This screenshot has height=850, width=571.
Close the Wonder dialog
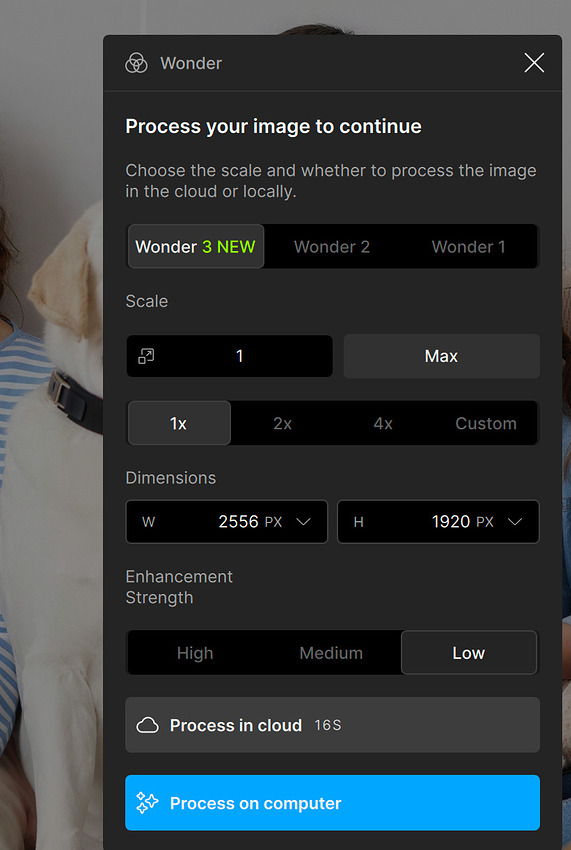[534, 63]
